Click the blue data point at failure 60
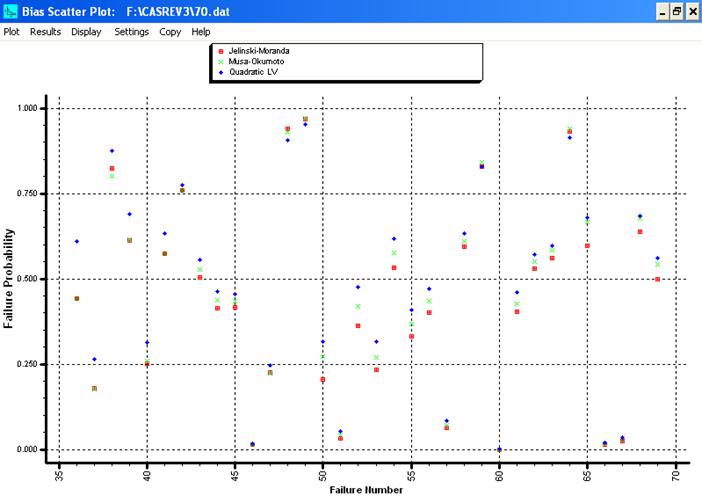This screenshot has width=702, height=496. pos(499,449)
